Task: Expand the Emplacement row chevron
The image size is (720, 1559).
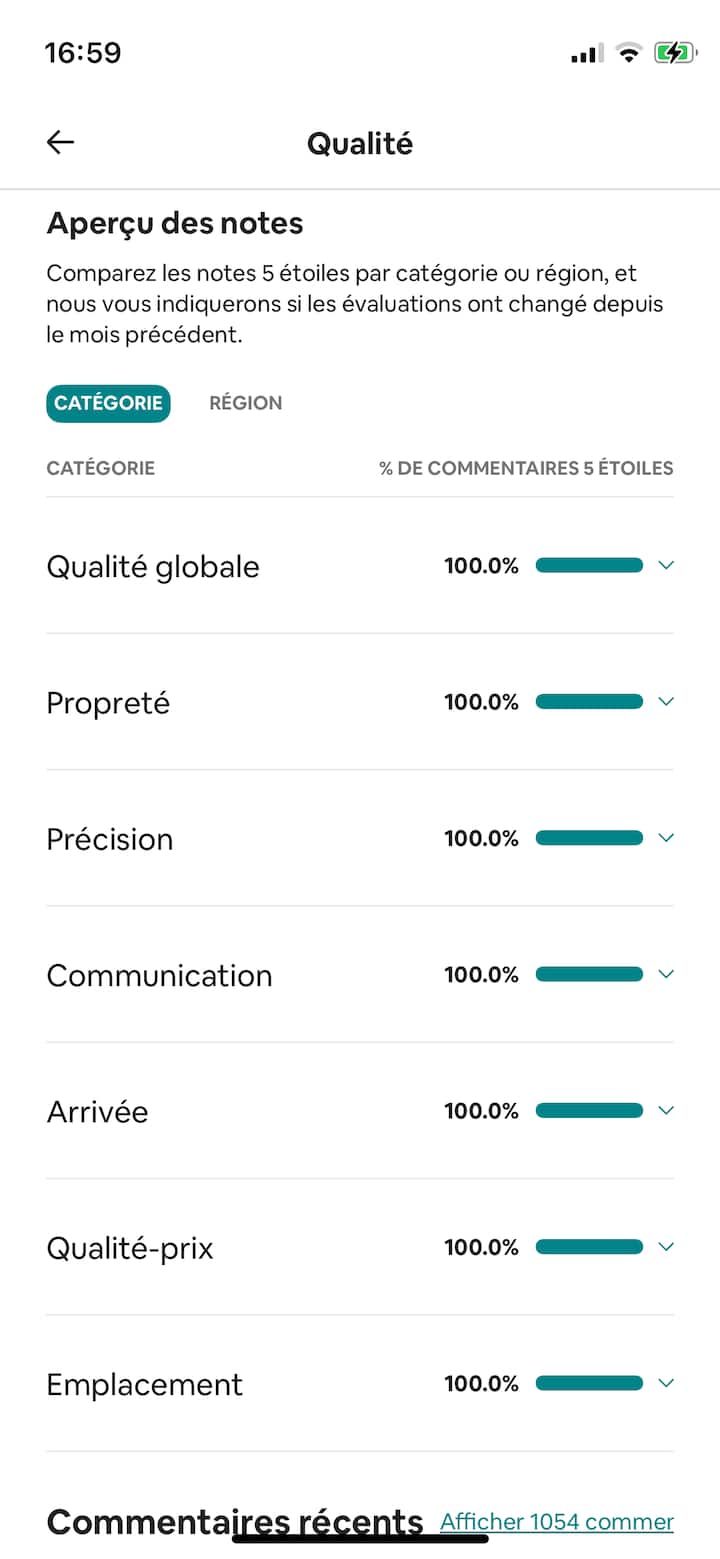Action: (x=667, y=1384)
